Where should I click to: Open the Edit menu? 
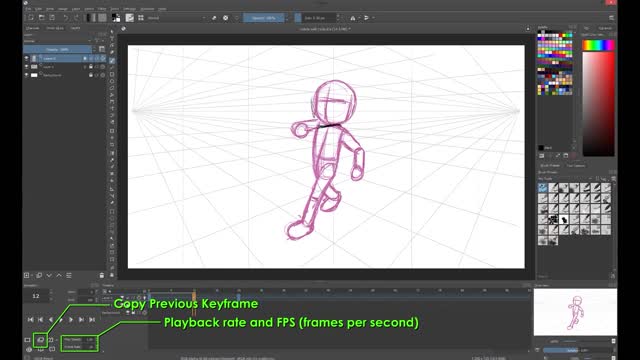coord(38,9)
